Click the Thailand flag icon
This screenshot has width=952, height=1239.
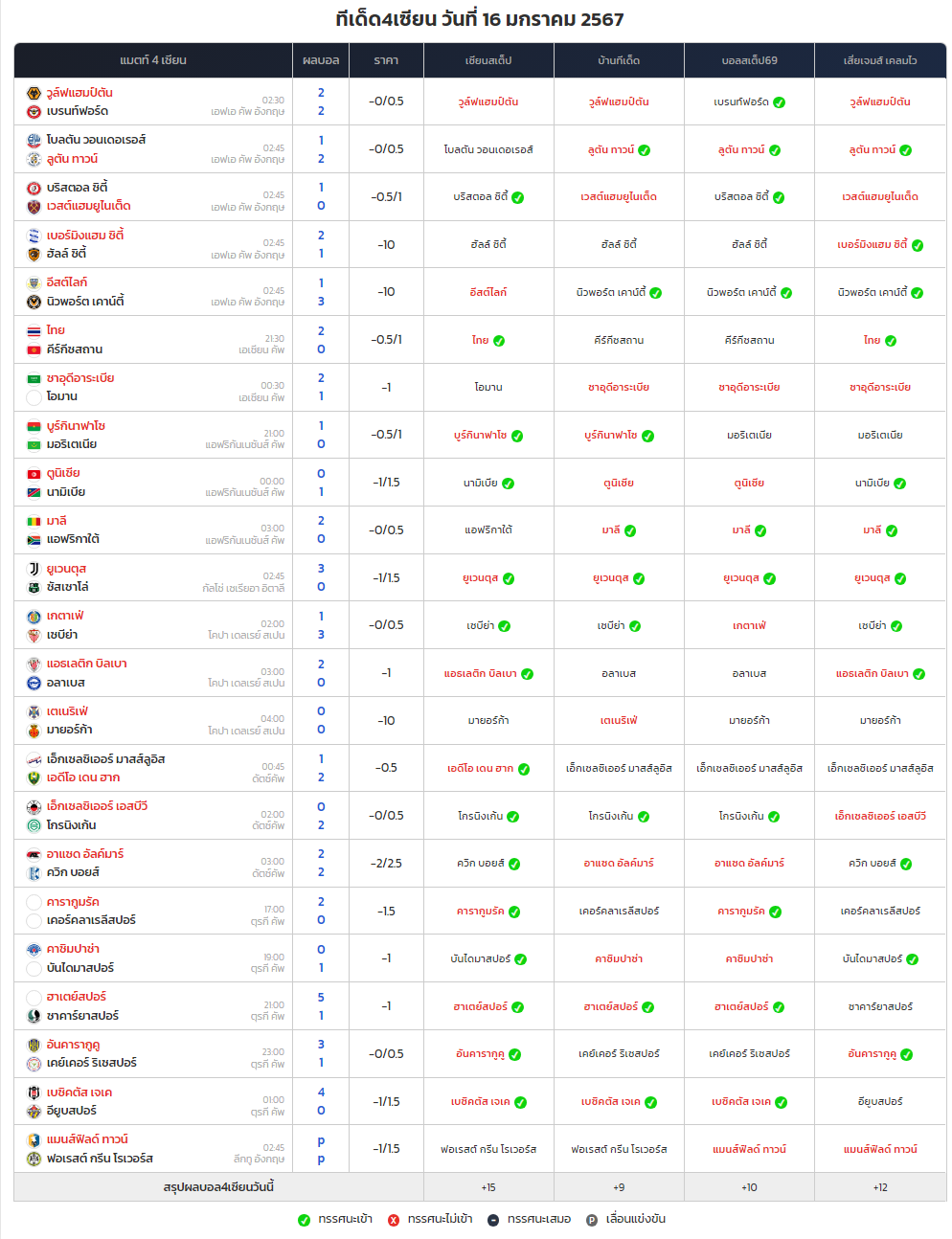34,330
